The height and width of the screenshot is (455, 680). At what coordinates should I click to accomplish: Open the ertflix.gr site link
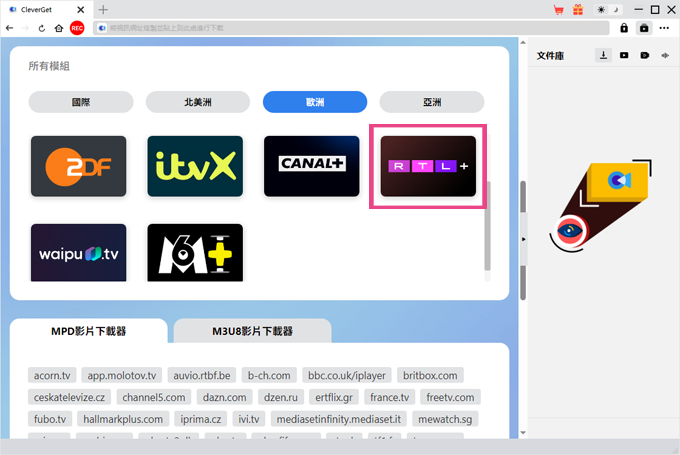[334, 397]
